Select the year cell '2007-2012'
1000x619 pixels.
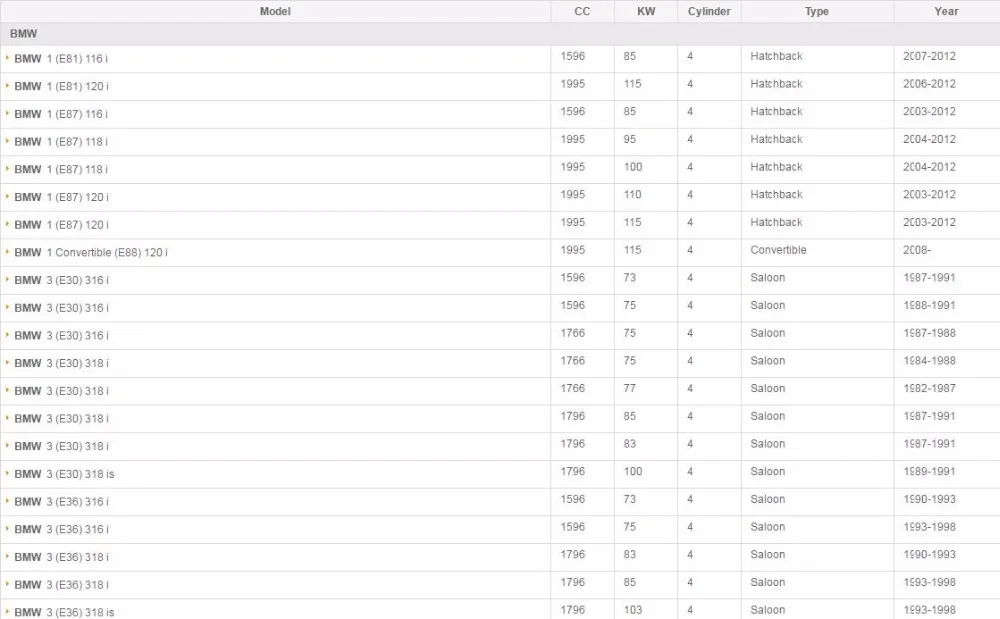click(x=929, y=56)
